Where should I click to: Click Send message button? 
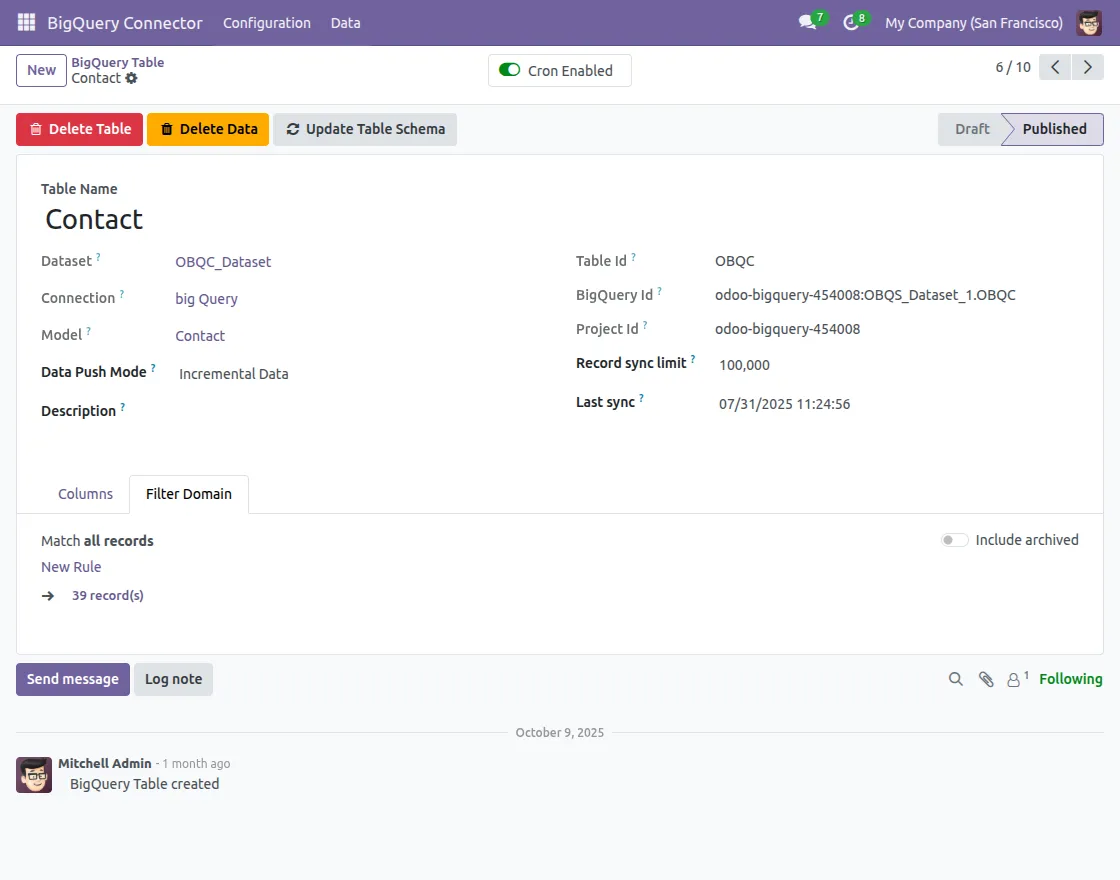pos(73,679)
